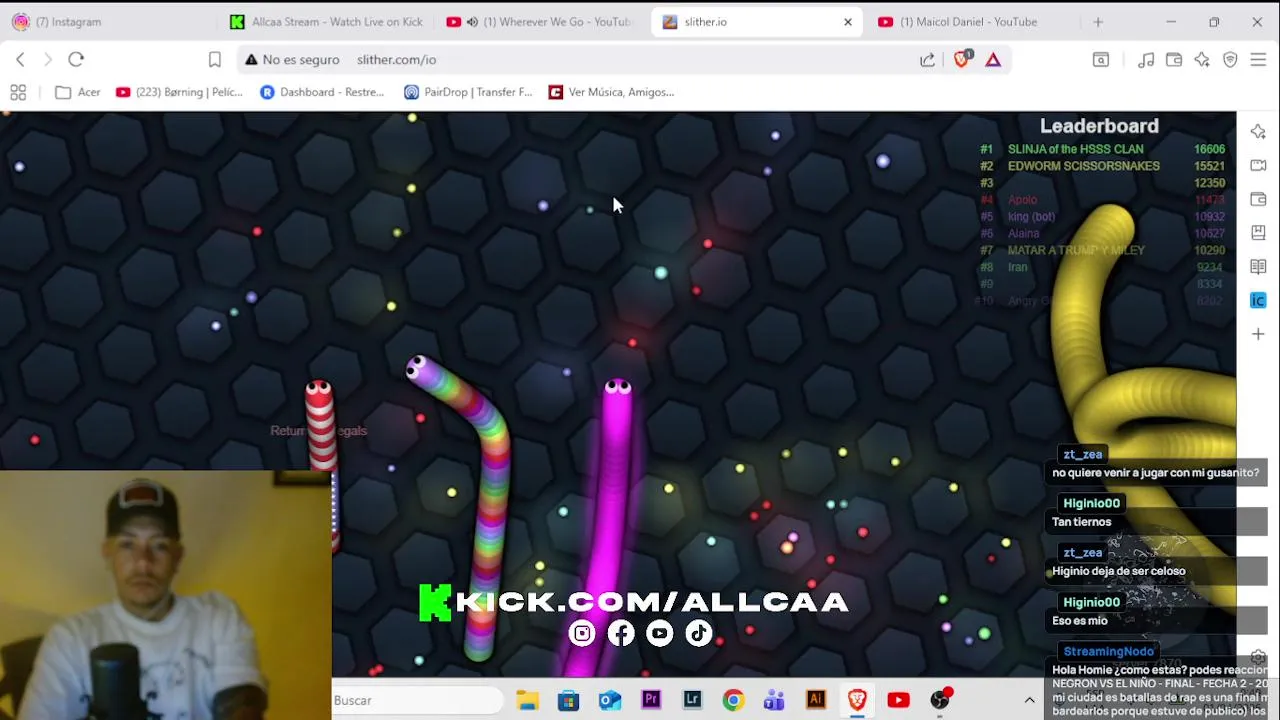Open Reading list book icon in sidebar
This screenshot has height=720, width=1280.
pyautogui.click(x=1258, y=267)
